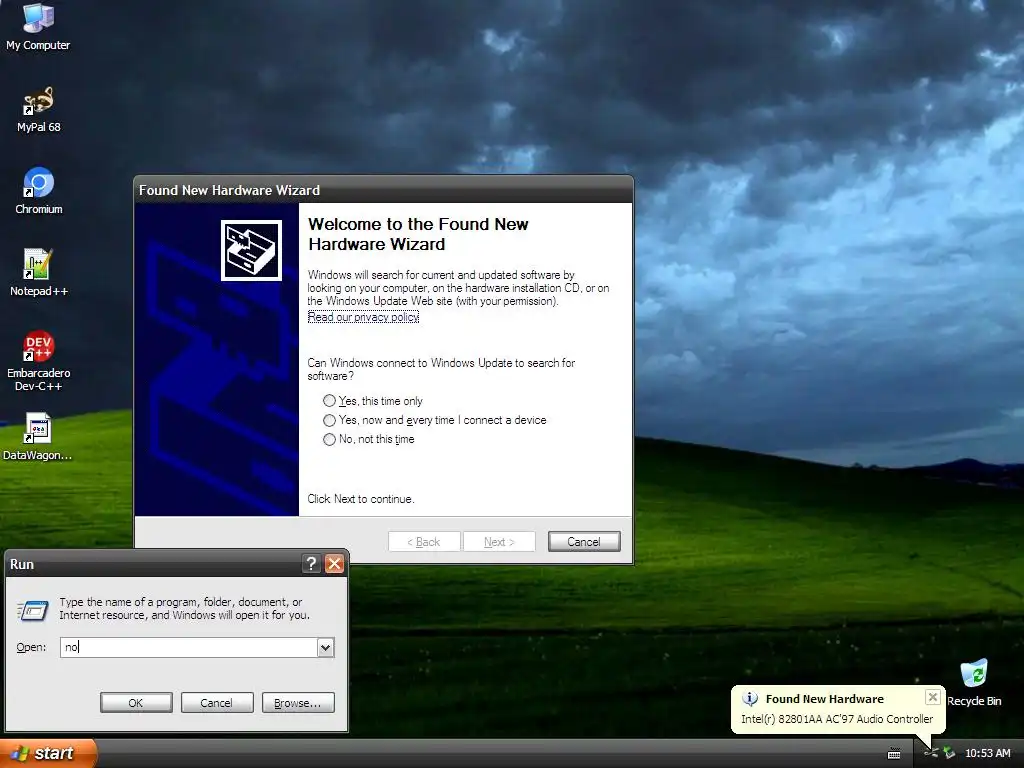Open the My Computer desktop icon
1024x768 pixels.
(38, 26)
